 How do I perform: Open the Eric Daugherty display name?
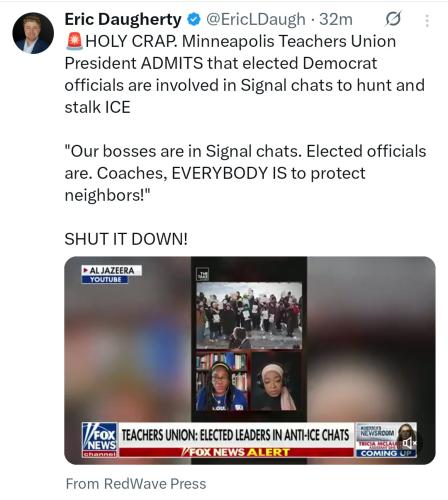(x=123, y=19)
